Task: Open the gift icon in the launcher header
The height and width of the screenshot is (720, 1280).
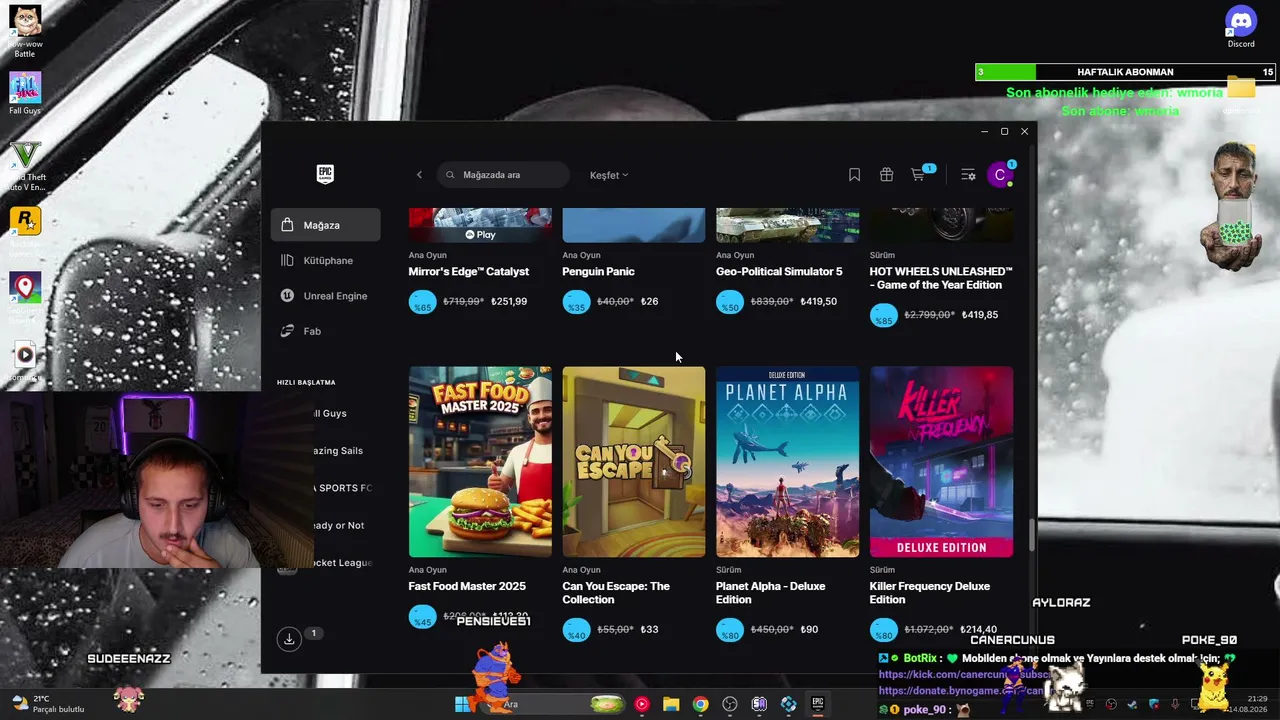Action: click(886, 175)
